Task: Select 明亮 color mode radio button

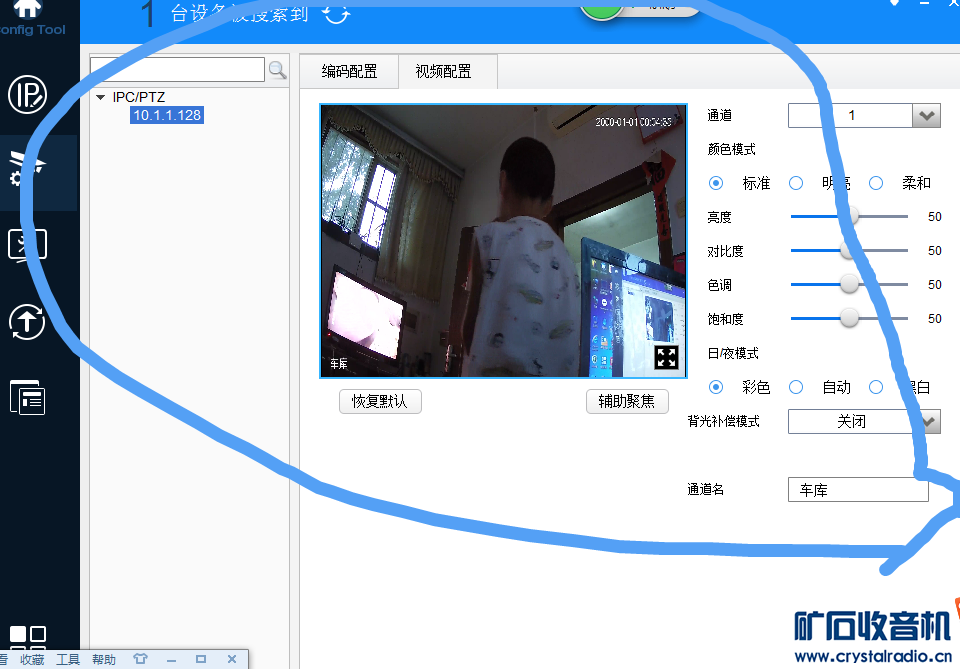Action: pos(796,183)
